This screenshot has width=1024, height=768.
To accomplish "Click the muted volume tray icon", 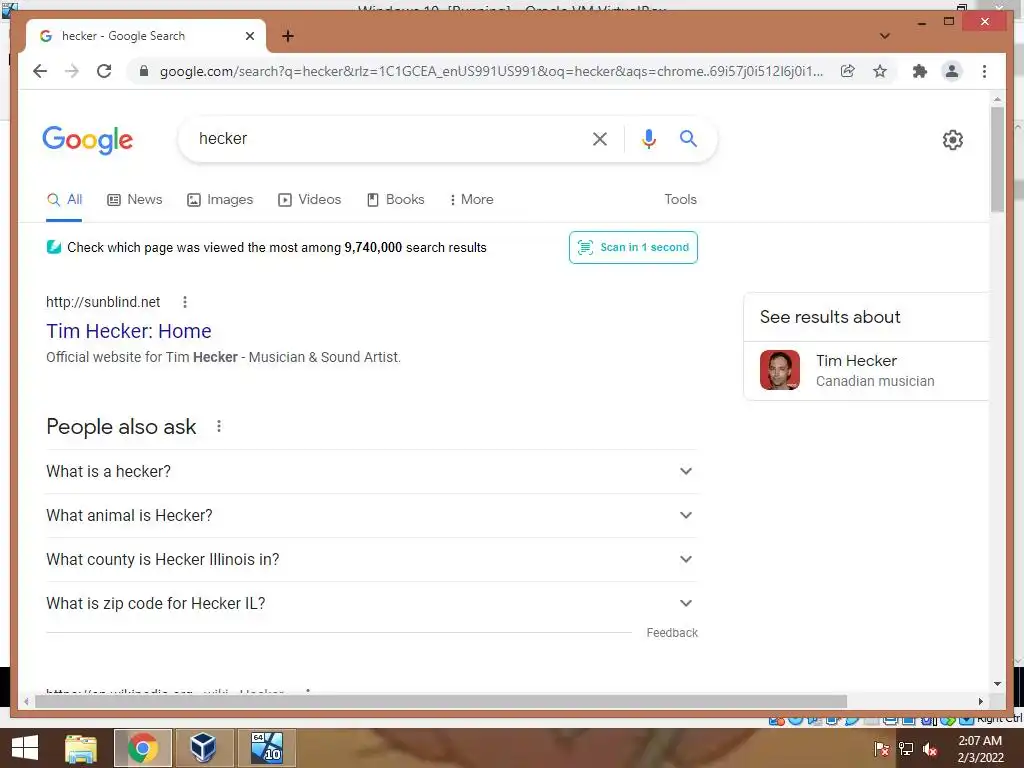I will click(x=929, y=749).
